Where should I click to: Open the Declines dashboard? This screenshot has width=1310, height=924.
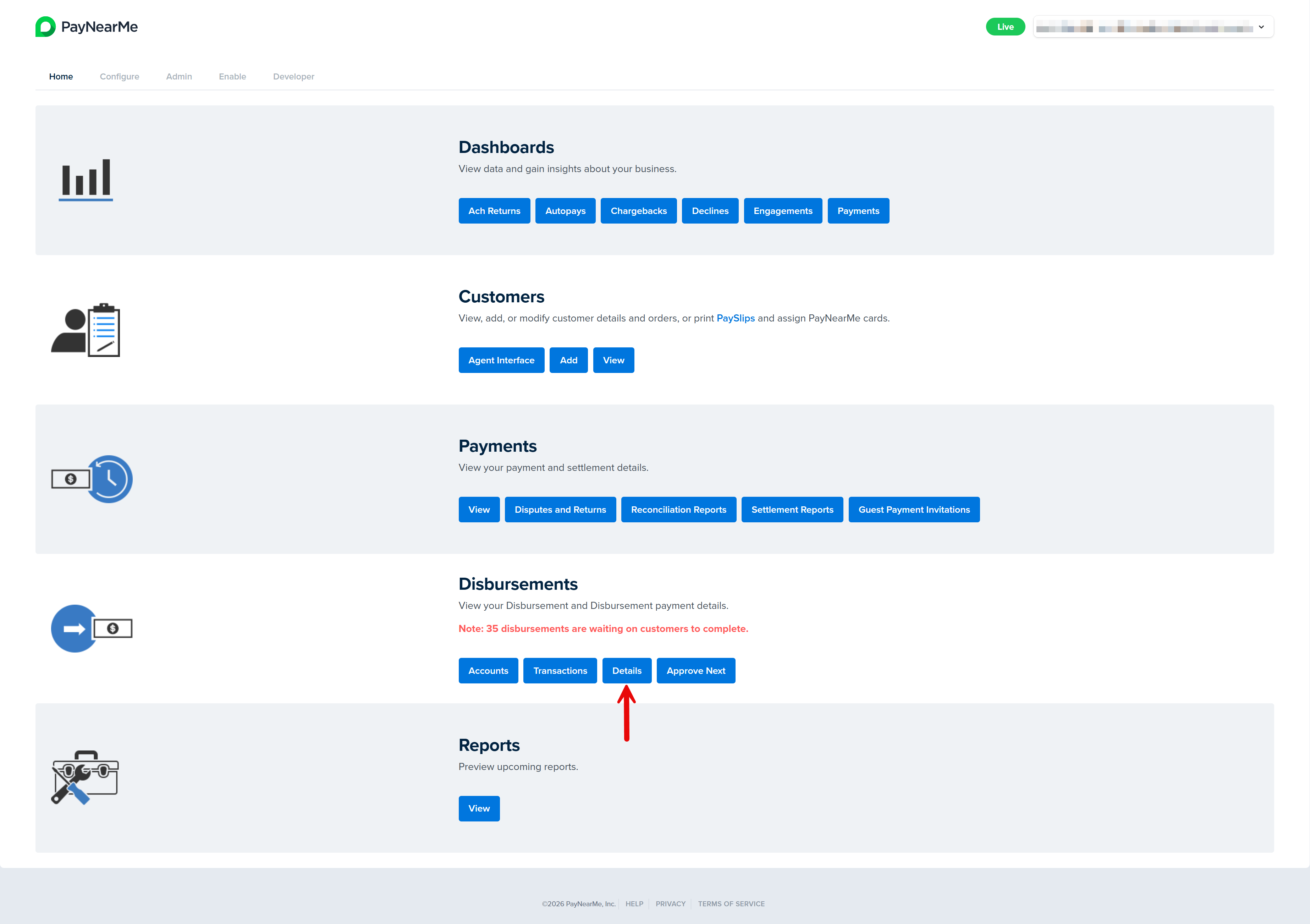tap(710, 210)
